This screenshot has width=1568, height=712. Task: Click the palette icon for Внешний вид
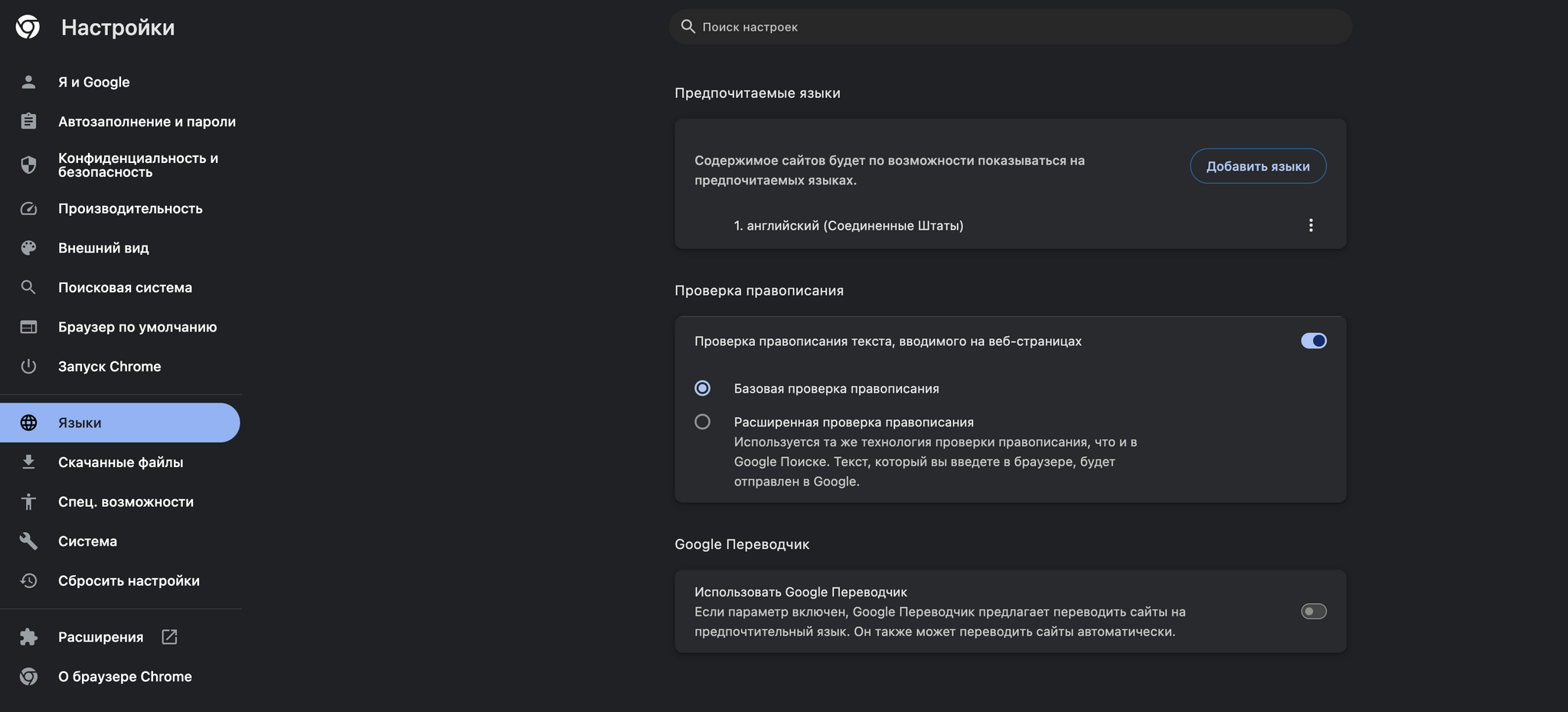pyautogui.click(x=28, y=248)
